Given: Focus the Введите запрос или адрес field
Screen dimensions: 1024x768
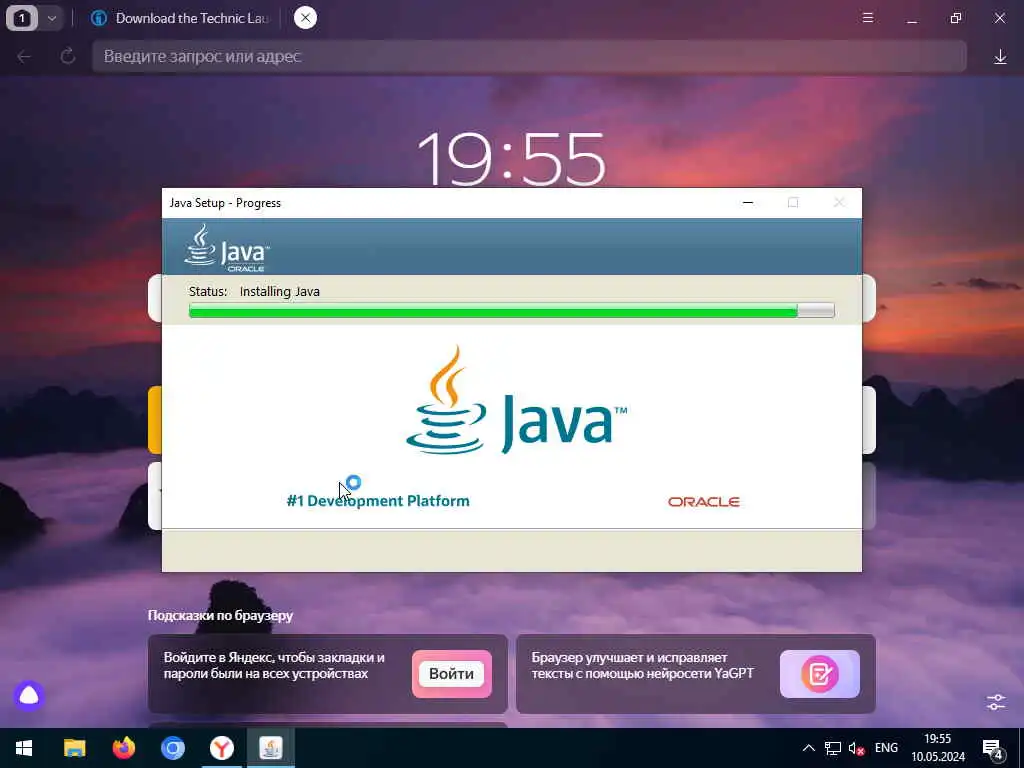Looking at the screenshot, I should [x=529, y=56].
